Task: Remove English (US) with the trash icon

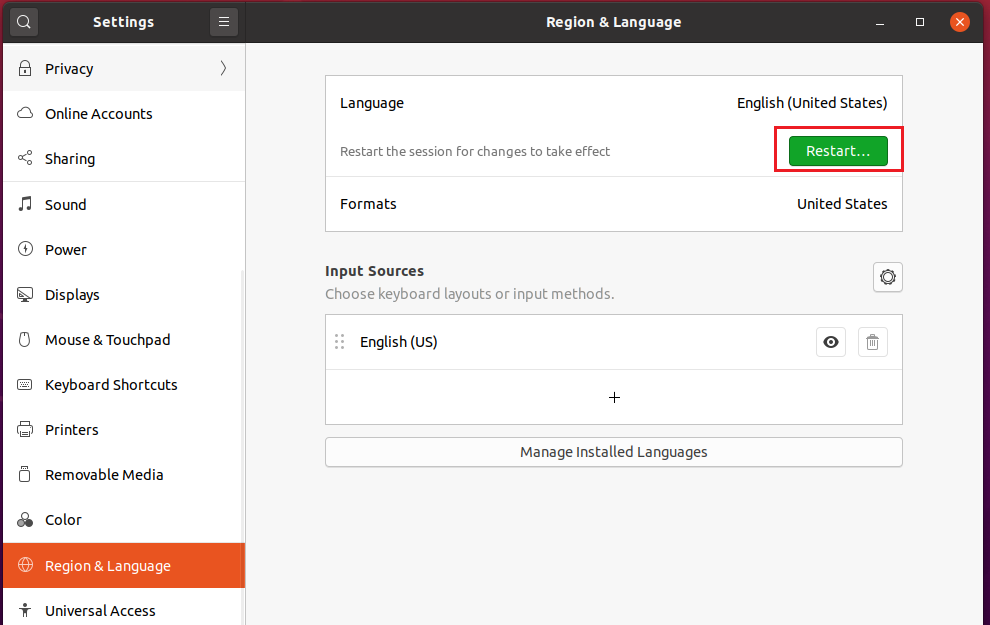Action: [872, 342]
